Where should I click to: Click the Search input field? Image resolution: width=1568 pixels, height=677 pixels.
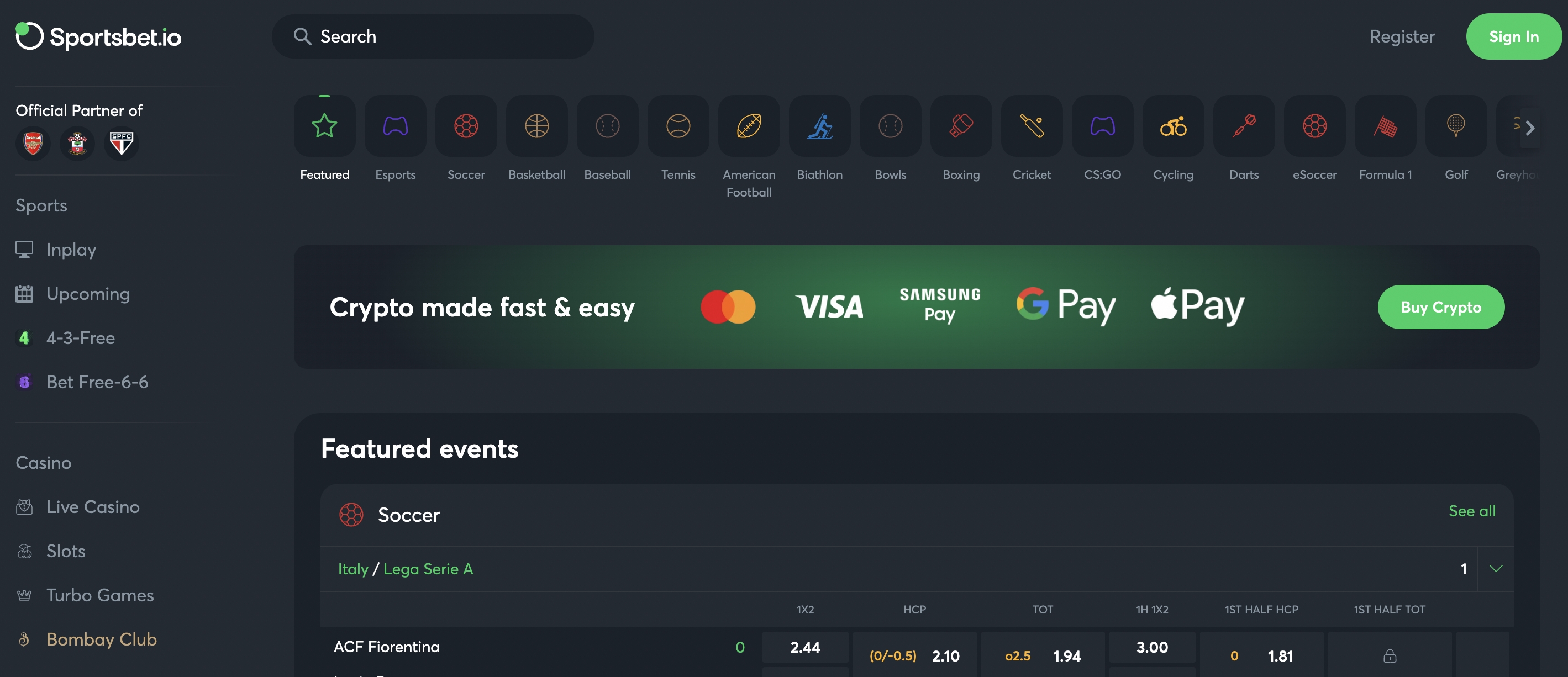click(x=432, y=36)
